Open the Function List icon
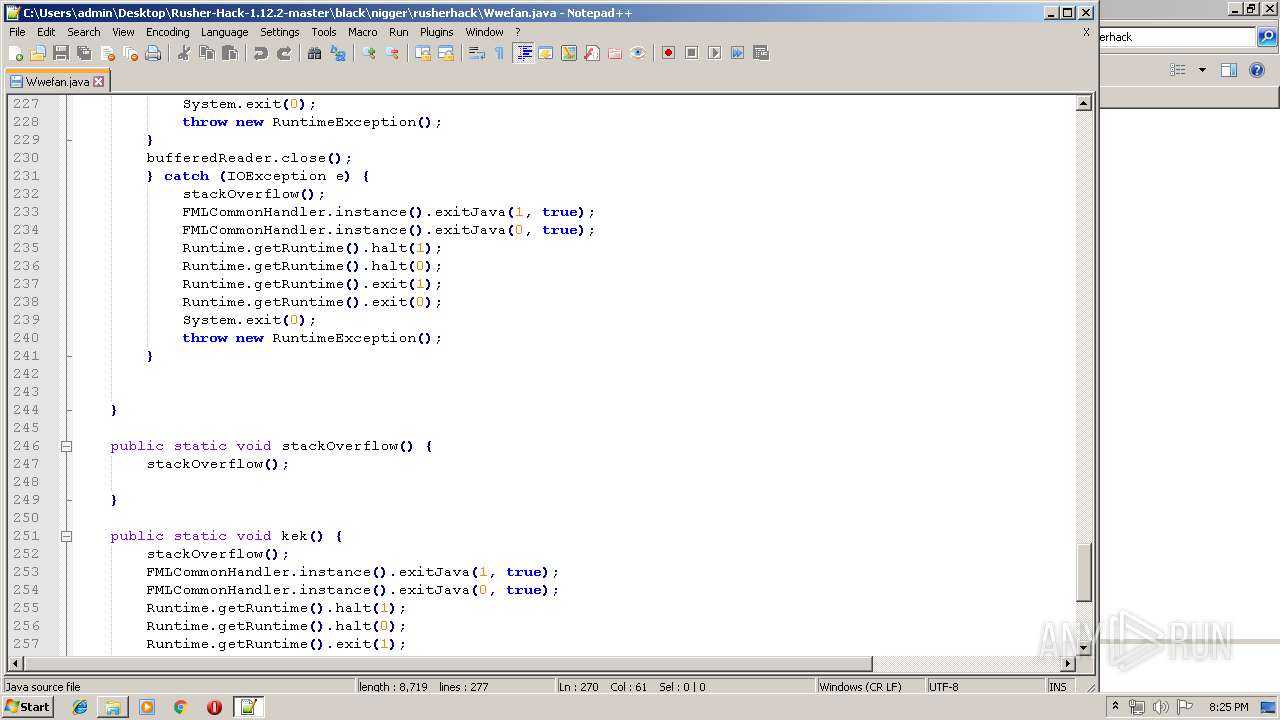The image size is (1280, 720). point(592,53)
